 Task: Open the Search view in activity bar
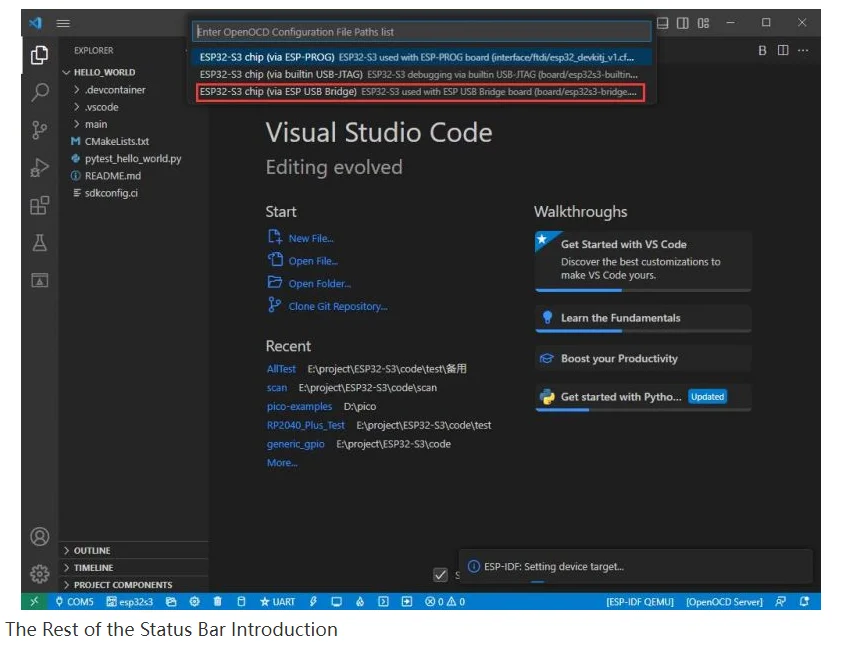[x=40, y=92]
